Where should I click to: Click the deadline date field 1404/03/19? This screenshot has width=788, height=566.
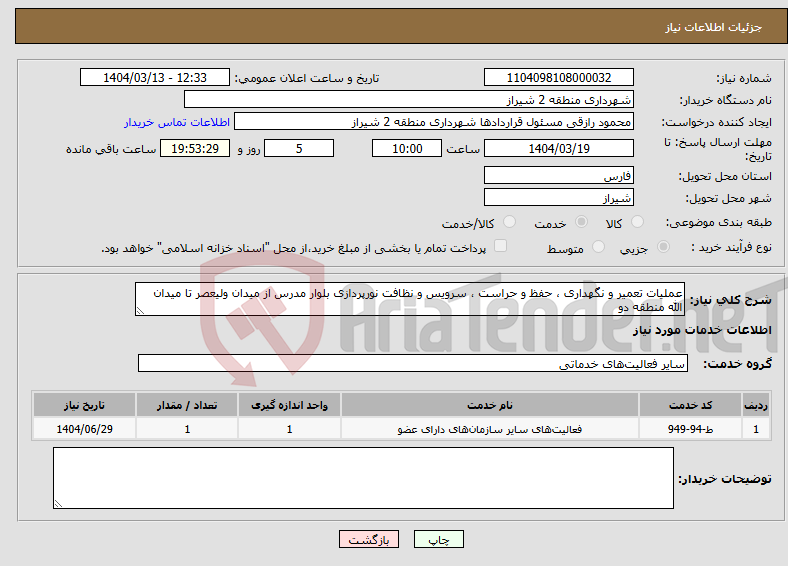click(x=558, y=148)
